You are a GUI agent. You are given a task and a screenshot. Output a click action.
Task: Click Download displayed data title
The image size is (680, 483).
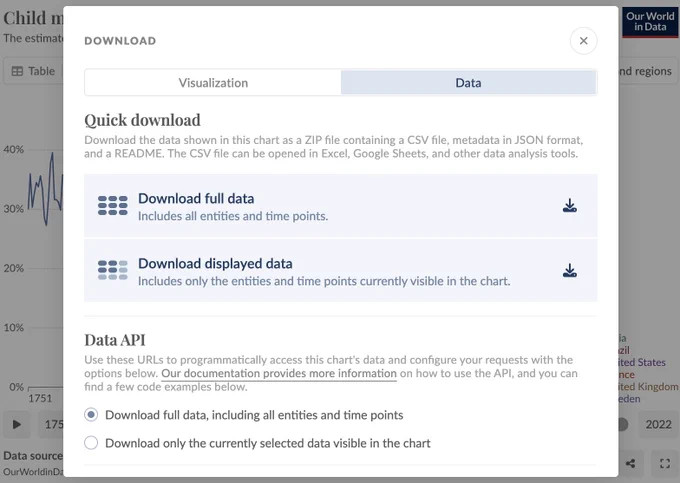coord(215,264)
